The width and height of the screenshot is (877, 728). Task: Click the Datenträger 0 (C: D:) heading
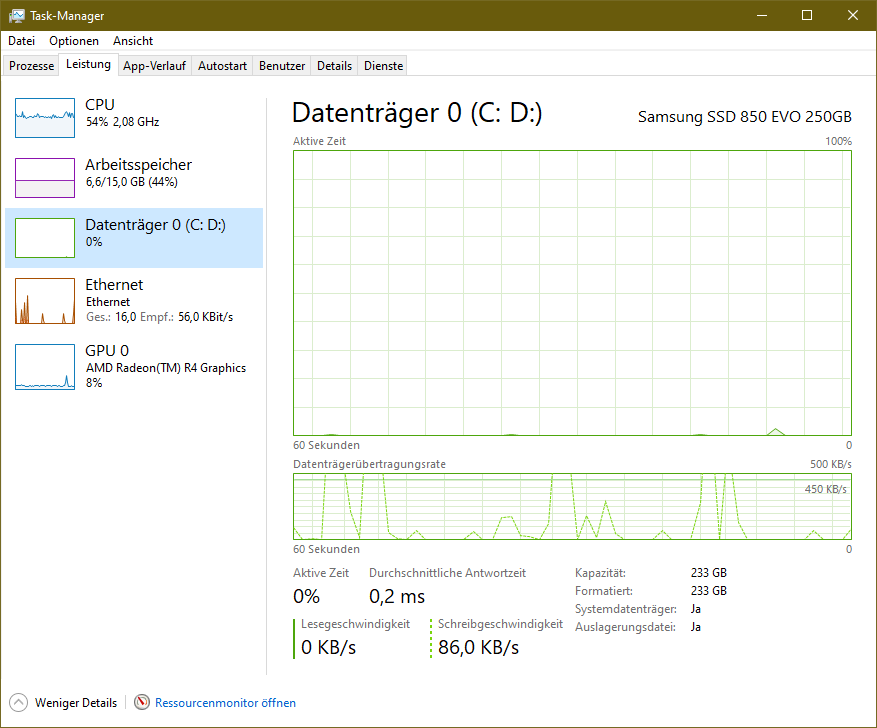[x=417, y=113]
